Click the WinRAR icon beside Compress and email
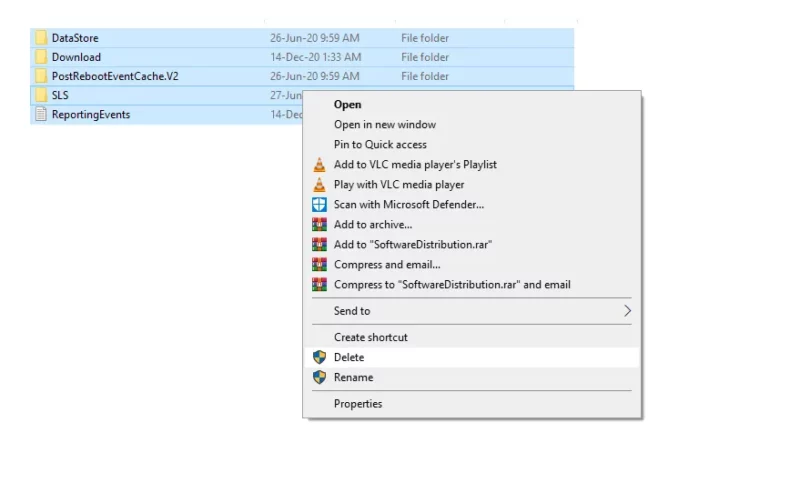The height and width of the screenshot is (493, 800). 319,264
